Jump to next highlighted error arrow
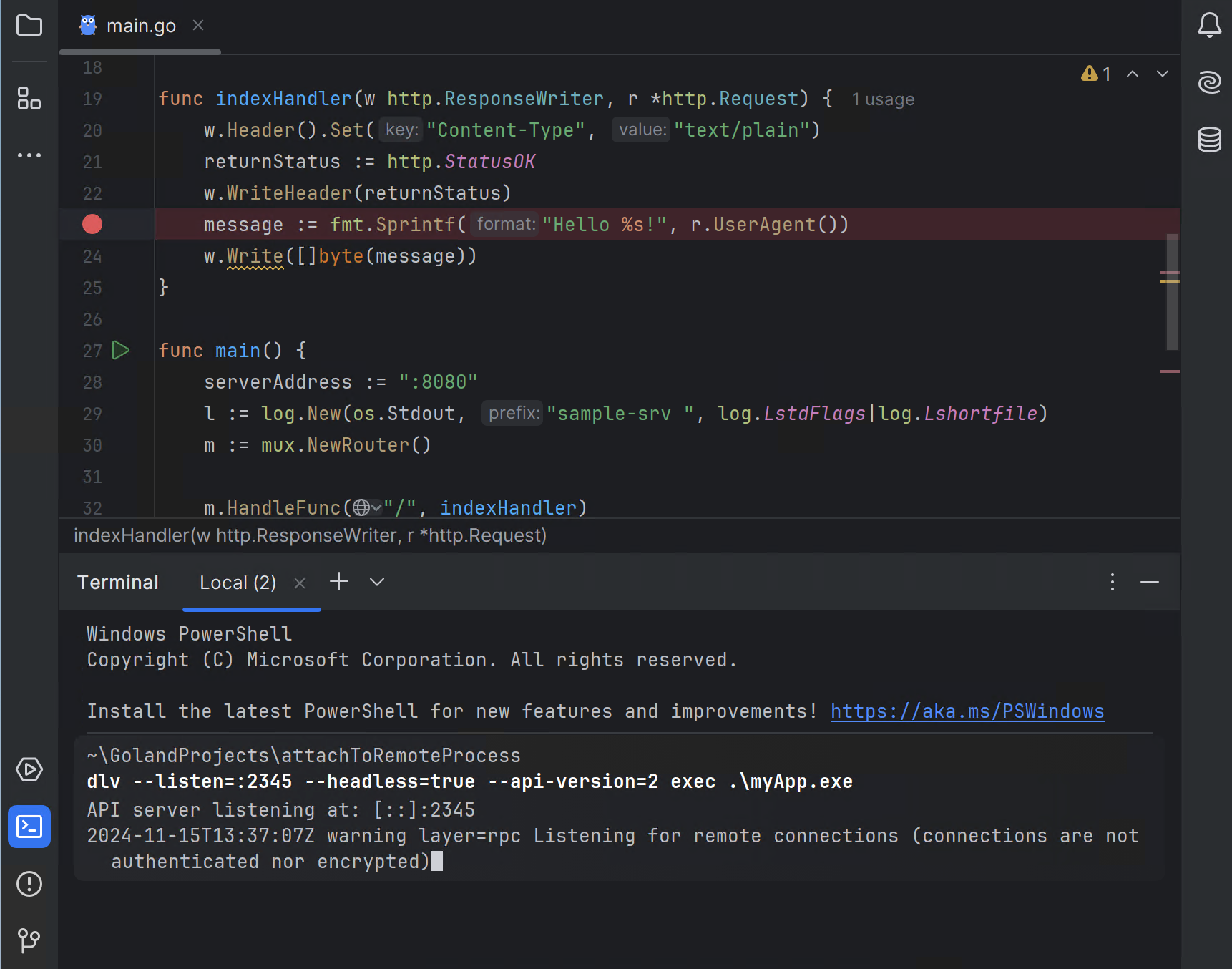 pos(1163,74)
